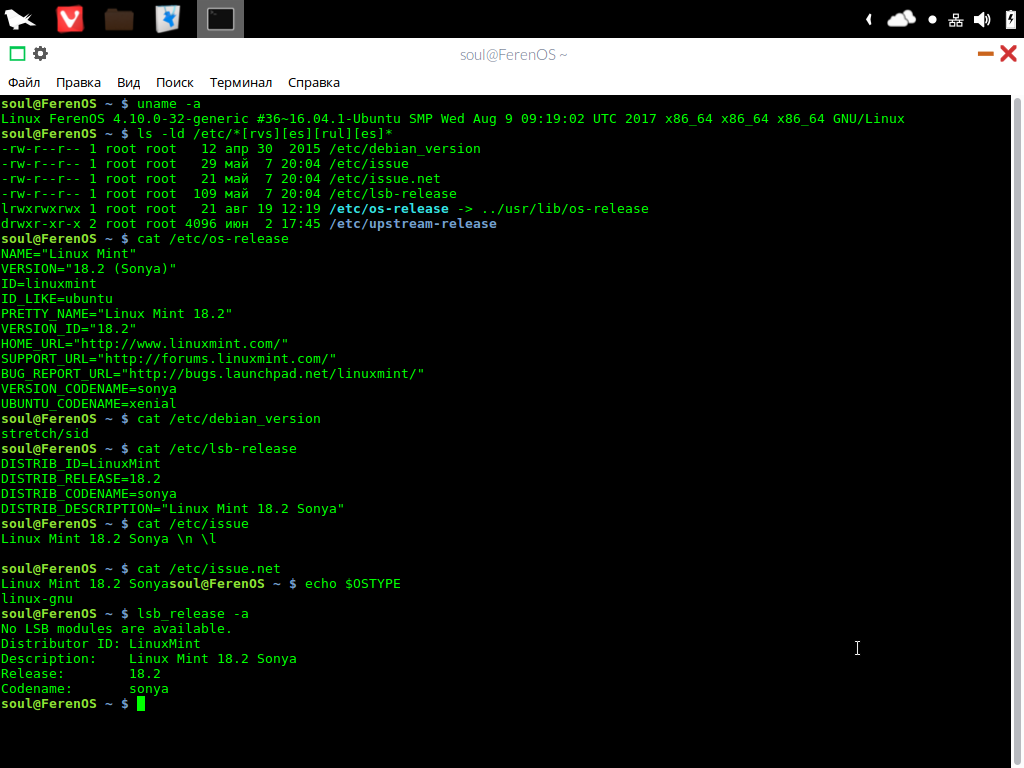Viewport: 1024px width, 768px height.
Task: Click the /etc/os-release symlink name
Action: click(x=389, y=209)
